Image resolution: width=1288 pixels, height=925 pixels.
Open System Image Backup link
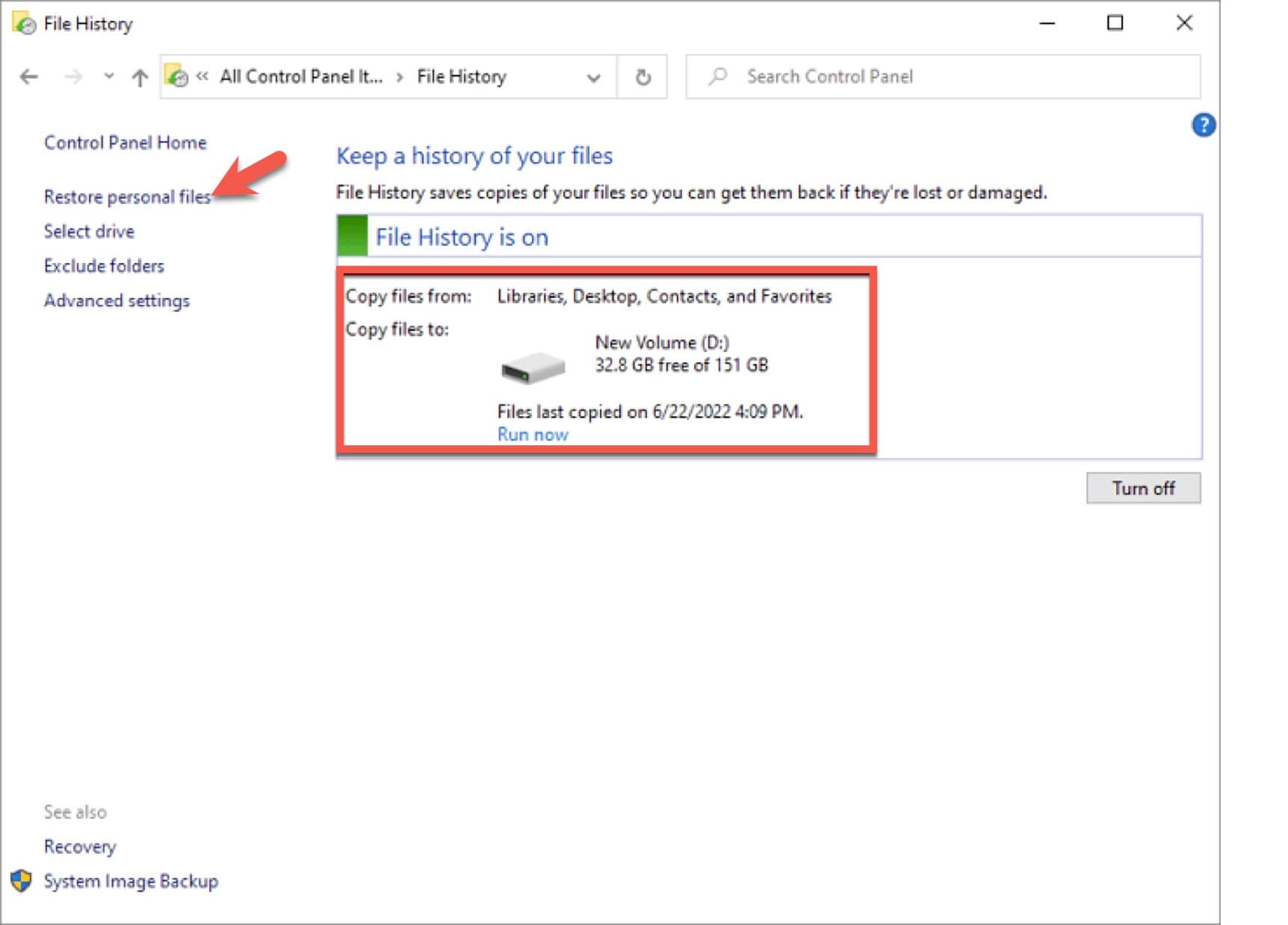(x=131, y=882)
